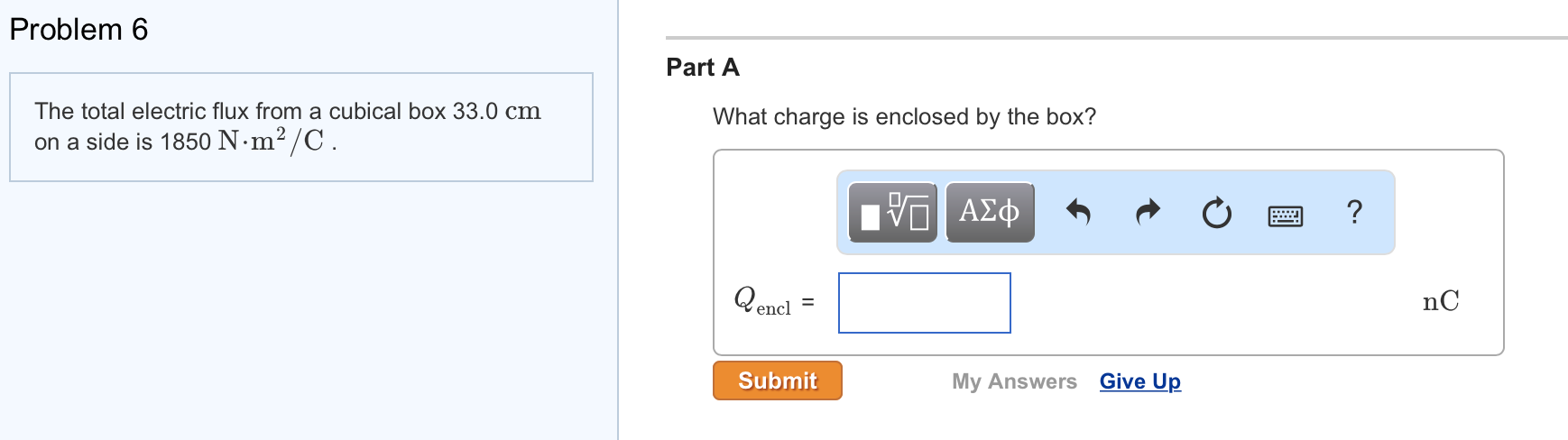The height and width of the screenshot is (440, 1568).
Task: Open the My Answers link
Action: tap(1014, 381)
